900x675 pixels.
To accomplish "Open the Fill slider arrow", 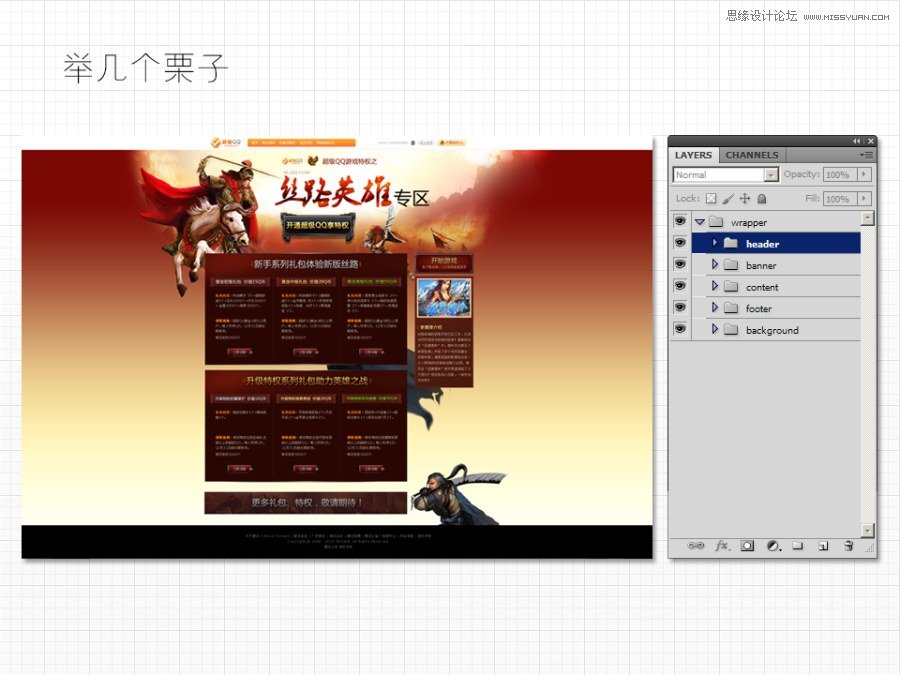I will 864,199.
